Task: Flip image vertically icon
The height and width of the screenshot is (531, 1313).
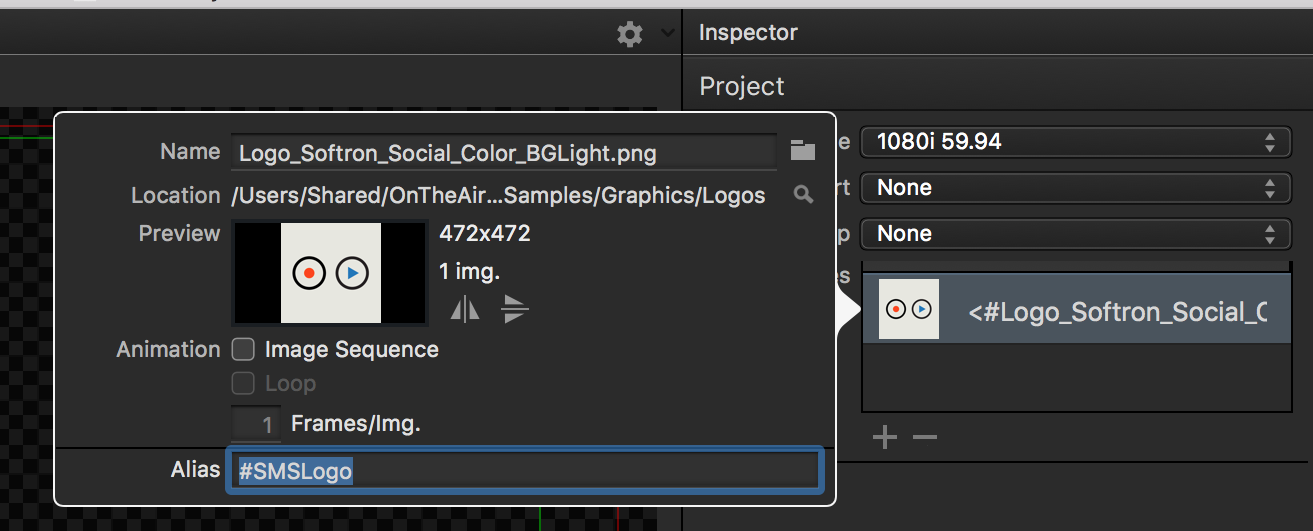Action: click(x=515, y=309)
